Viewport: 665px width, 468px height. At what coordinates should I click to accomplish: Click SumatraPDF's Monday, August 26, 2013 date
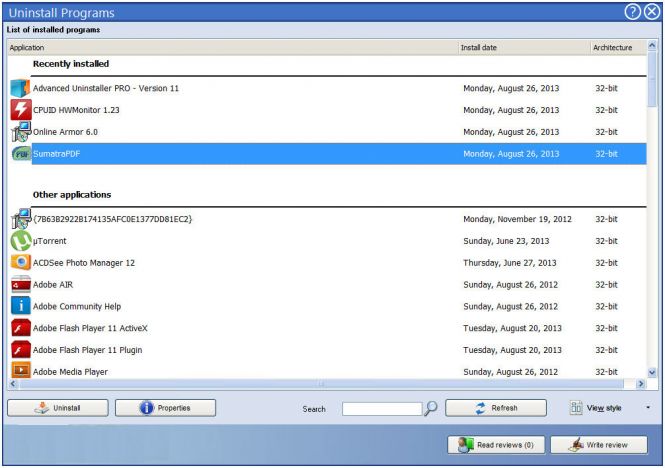(511, 154)
